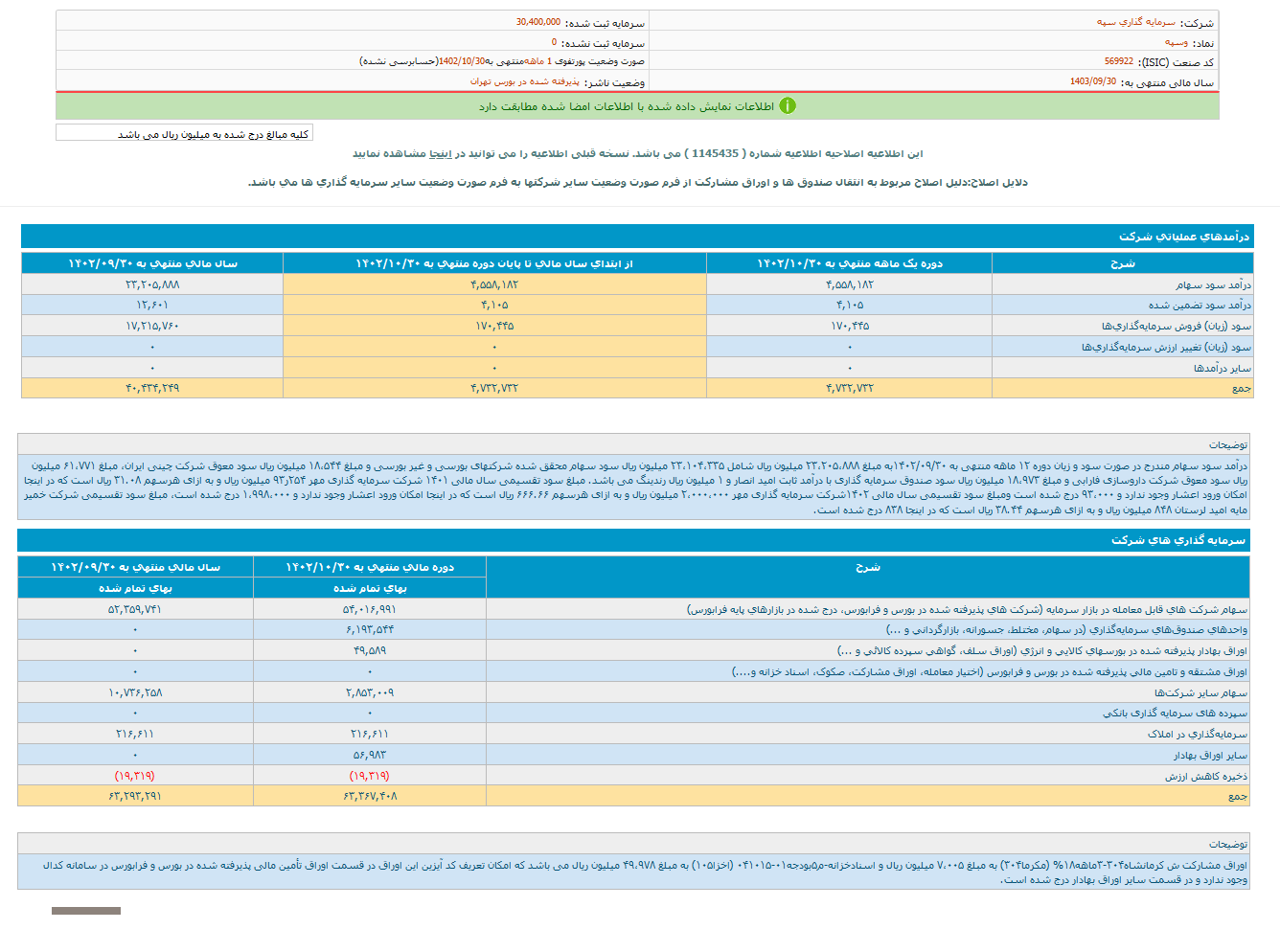Click the million-rial amounts note box

185,134
